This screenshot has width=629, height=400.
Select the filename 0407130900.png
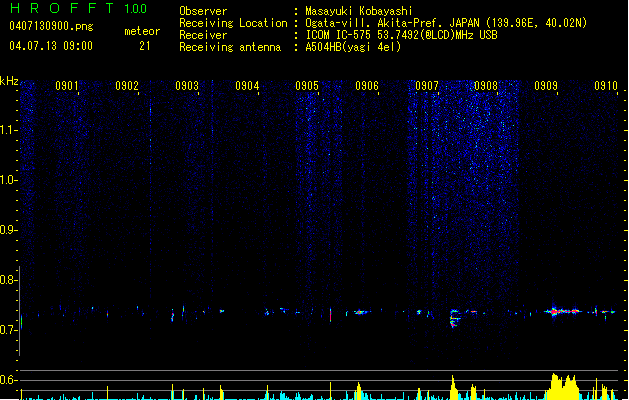click(x=51, y=26)
